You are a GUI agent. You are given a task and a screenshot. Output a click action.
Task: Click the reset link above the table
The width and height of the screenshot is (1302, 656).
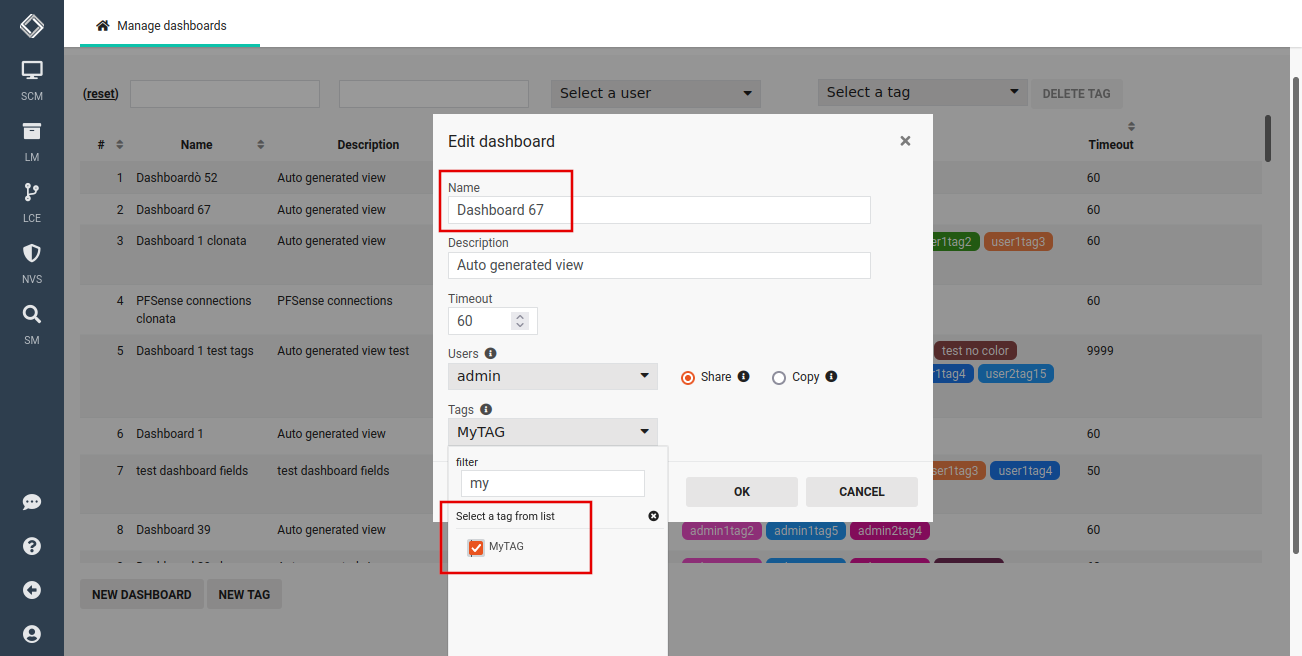100,93
